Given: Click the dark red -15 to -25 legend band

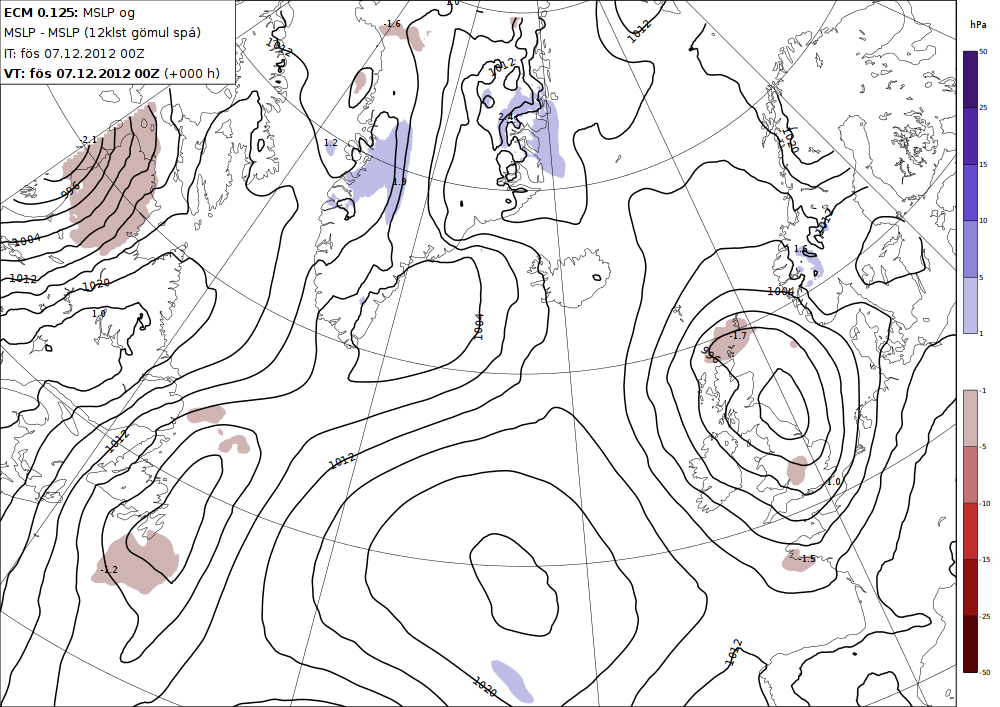Looking at the screenshot, I should 970,587.
